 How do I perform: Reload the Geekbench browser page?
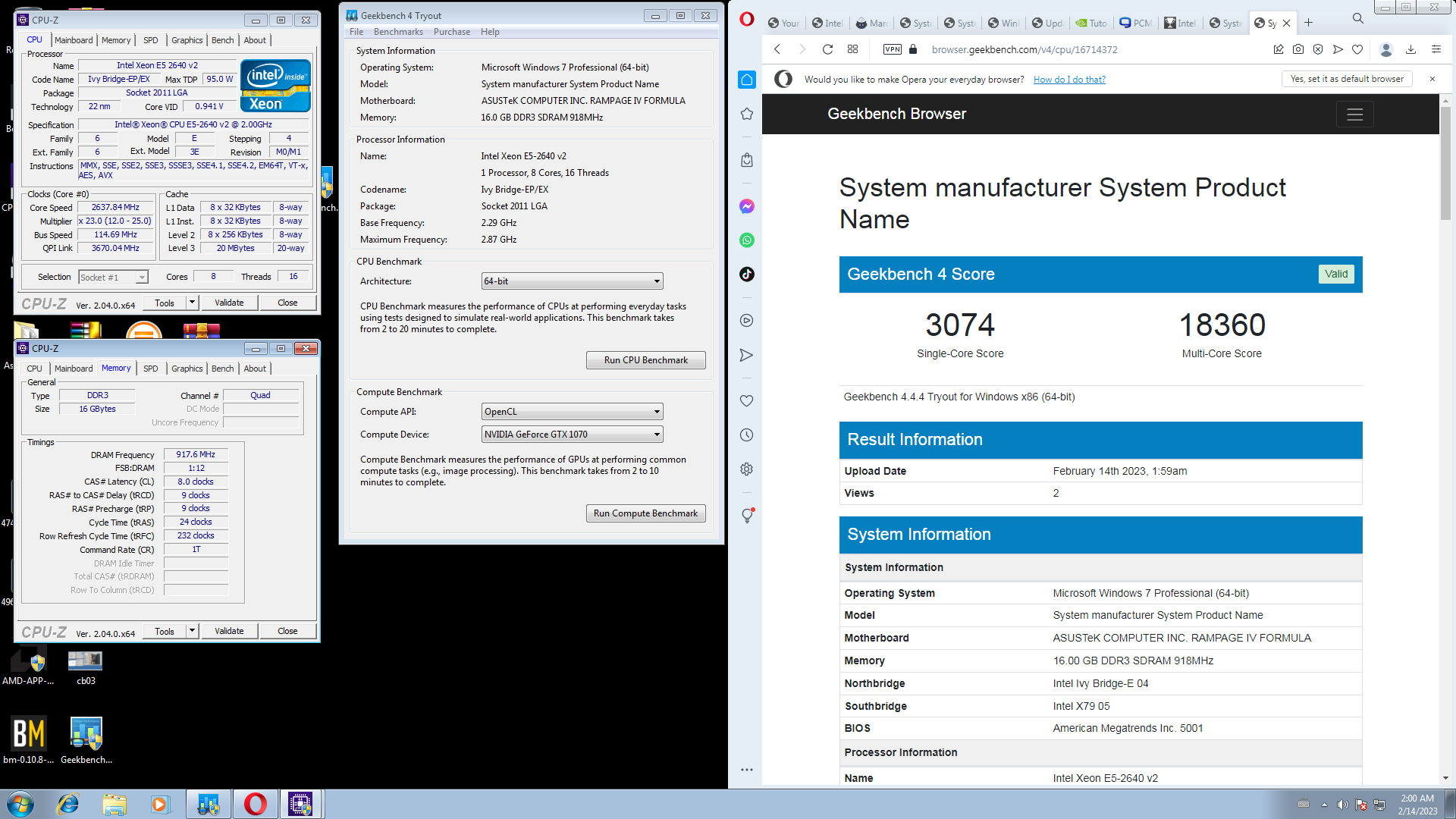pos(827,49)
